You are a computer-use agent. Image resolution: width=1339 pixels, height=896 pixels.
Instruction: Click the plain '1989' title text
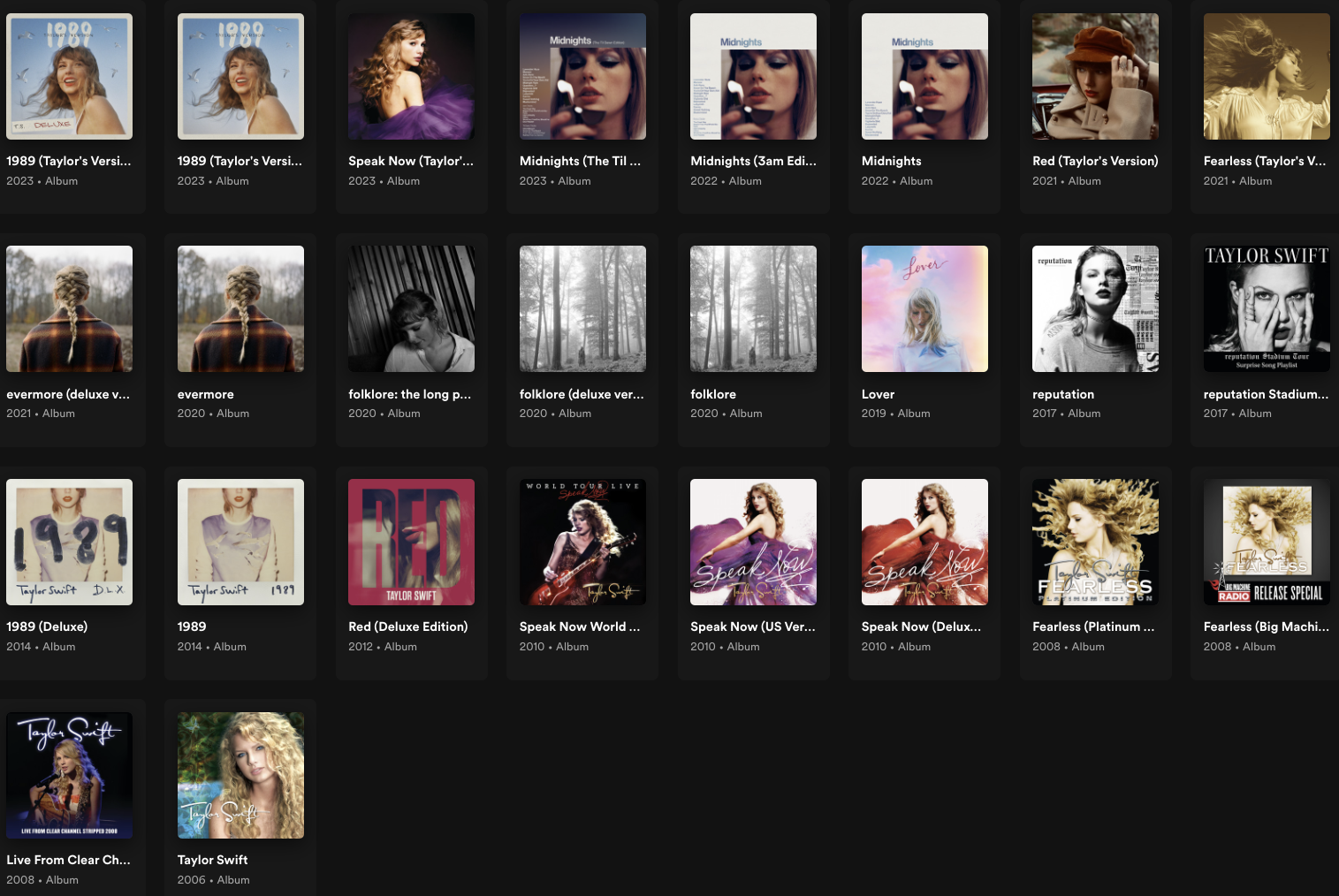[x=192, y=626]
